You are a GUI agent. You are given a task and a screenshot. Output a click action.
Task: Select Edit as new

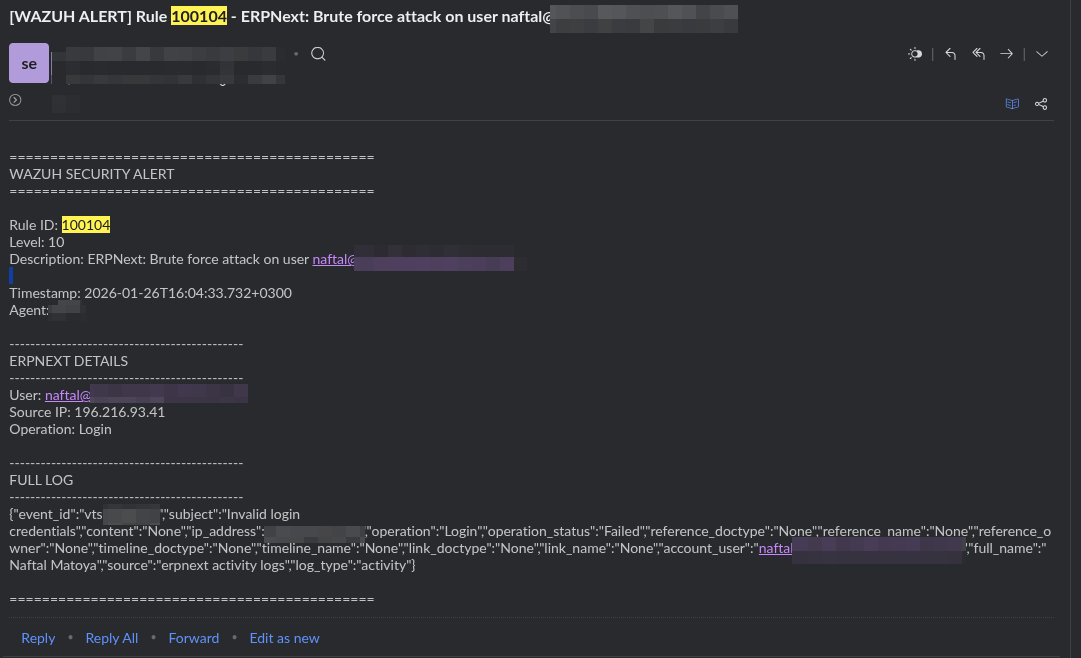point(285,638)
